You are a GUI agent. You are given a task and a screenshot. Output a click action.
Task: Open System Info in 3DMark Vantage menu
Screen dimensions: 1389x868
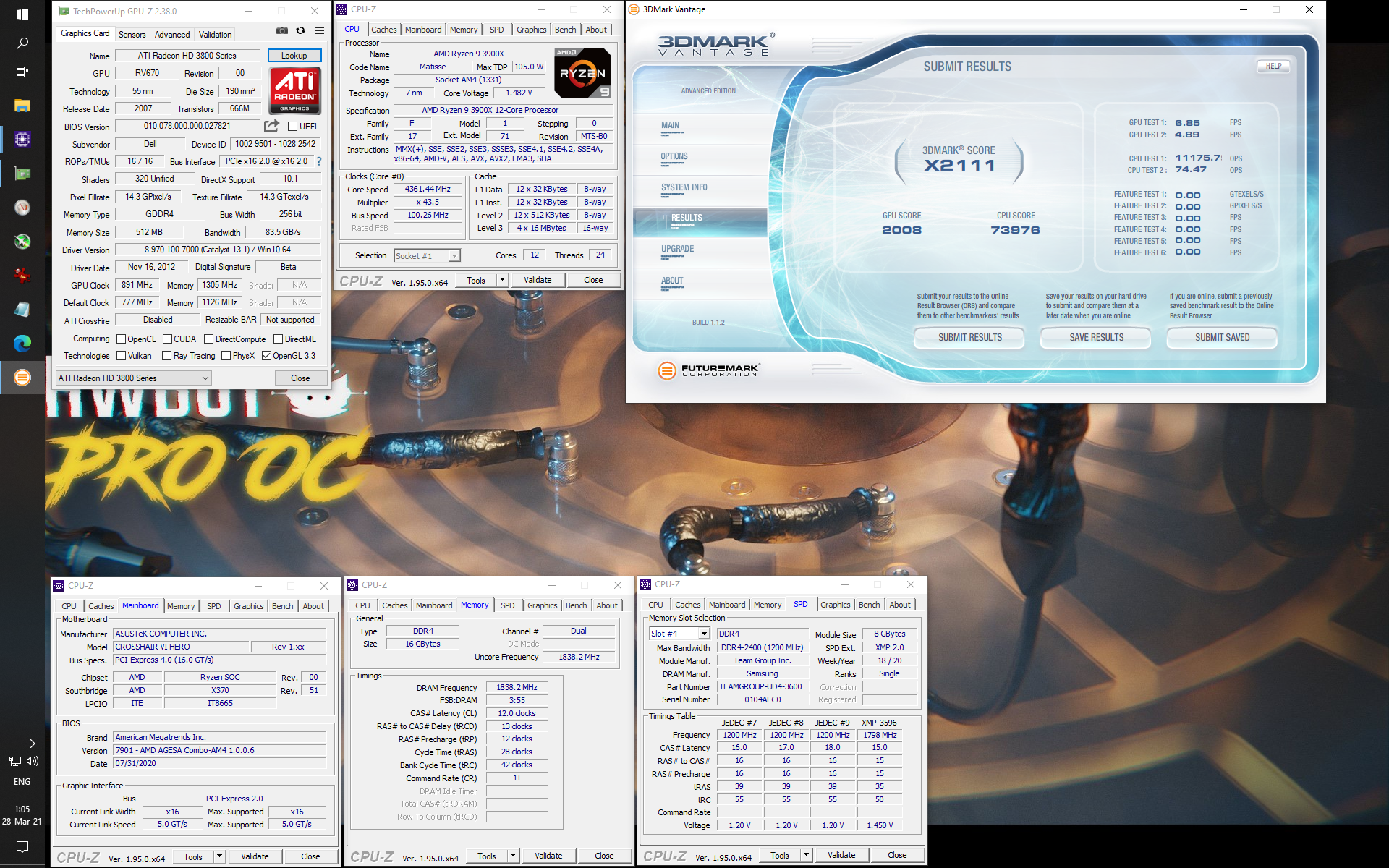[x=684, y=187]
